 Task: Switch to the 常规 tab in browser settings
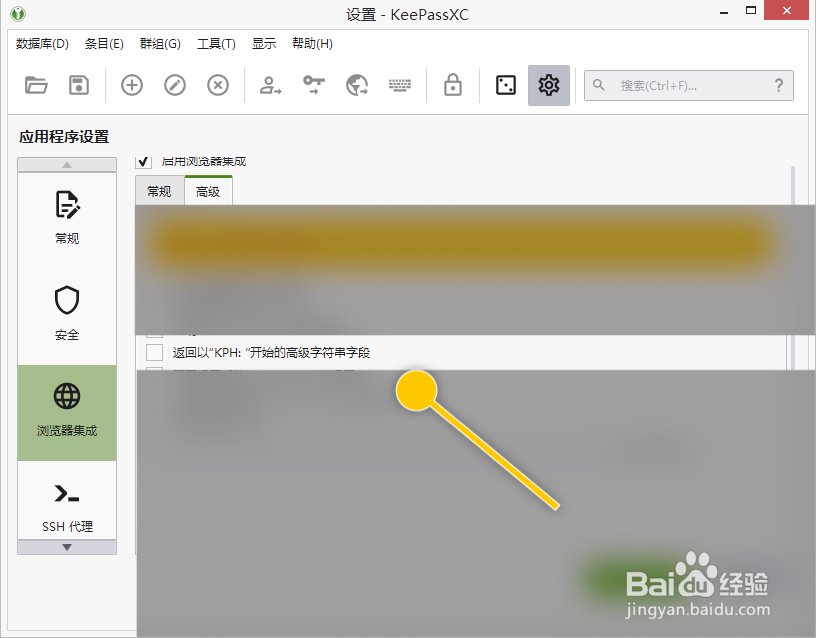coord(159,190)
